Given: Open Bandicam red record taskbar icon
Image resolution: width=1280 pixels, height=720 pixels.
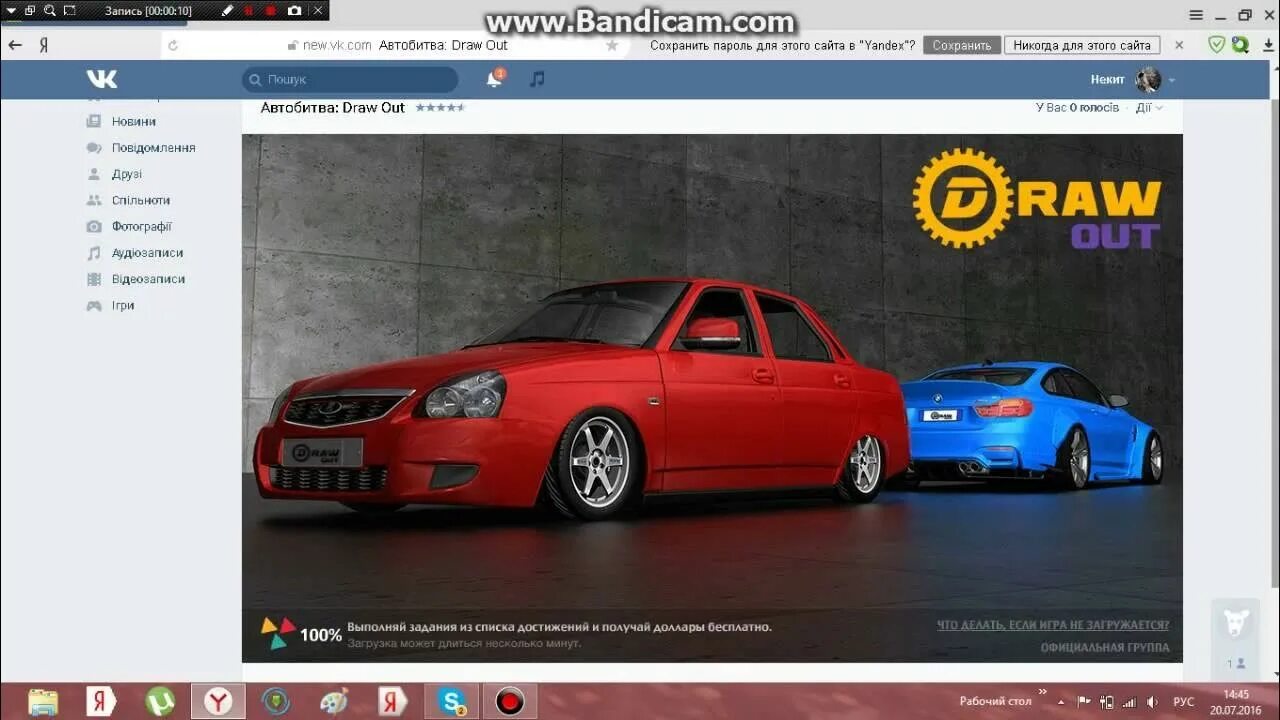Looking at the screenshot, I should (x=510, y=701).
